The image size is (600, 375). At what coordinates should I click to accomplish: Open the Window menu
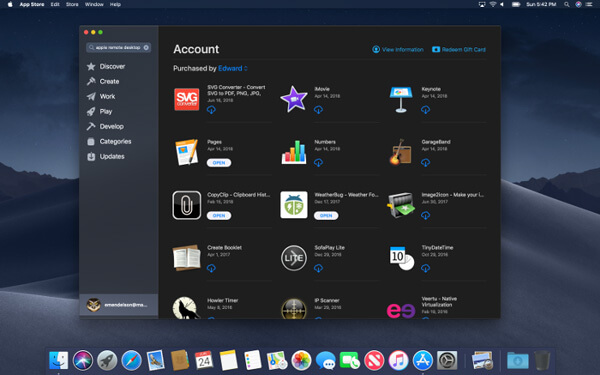pyautogui.click(x=94, y=4)
